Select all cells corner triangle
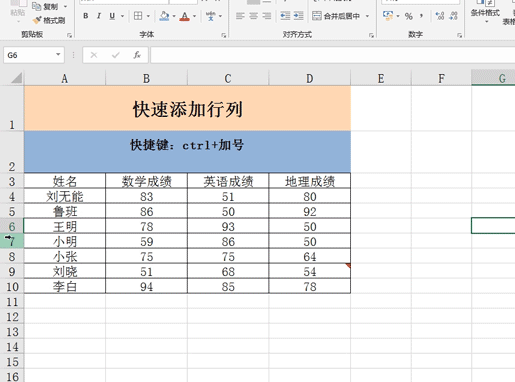Screen dimensions: 515x382 16,78
